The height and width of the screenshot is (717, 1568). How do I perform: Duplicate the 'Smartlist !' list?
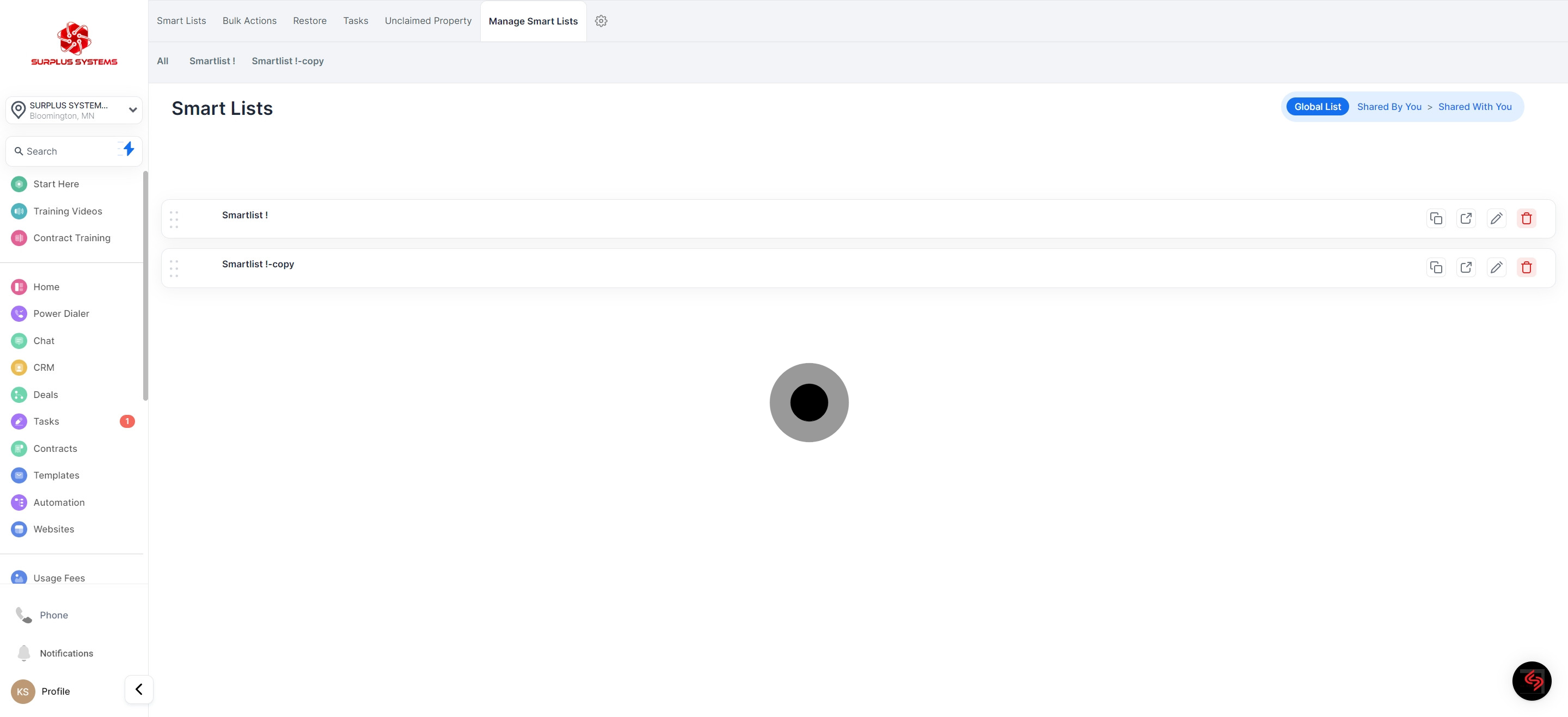tap(1436, 218)
